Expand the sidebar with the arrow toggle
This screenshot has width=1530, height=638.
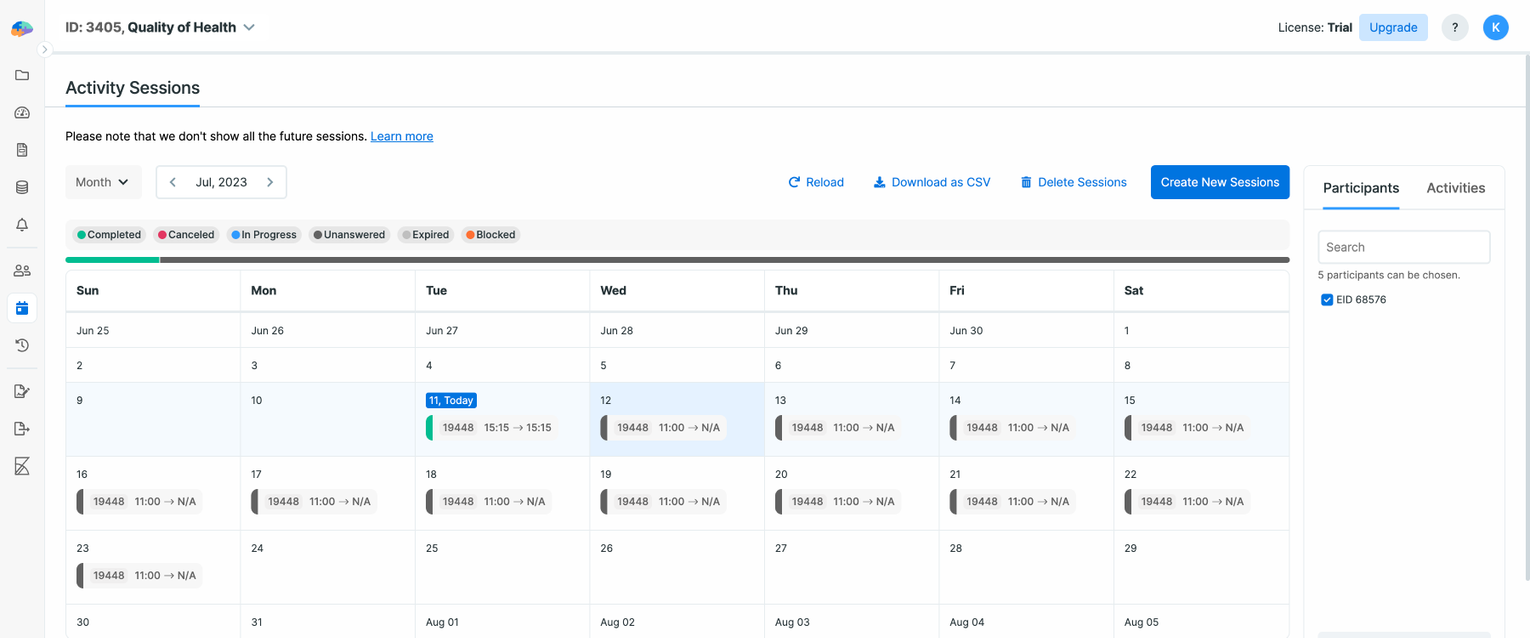click(x=44, y=49)
